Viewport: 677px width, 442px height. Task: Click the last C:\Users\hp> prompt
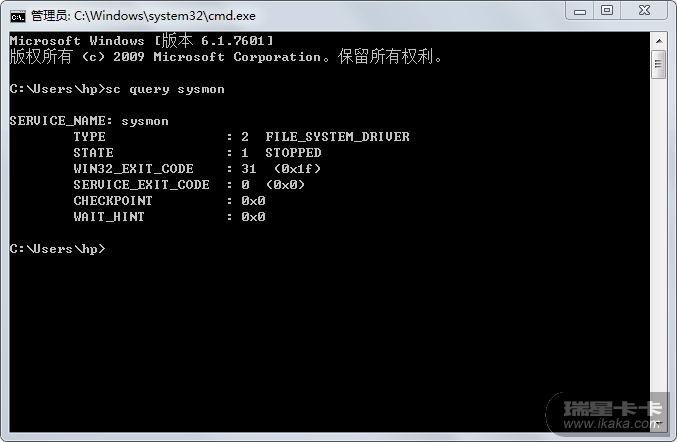(57, 249)
